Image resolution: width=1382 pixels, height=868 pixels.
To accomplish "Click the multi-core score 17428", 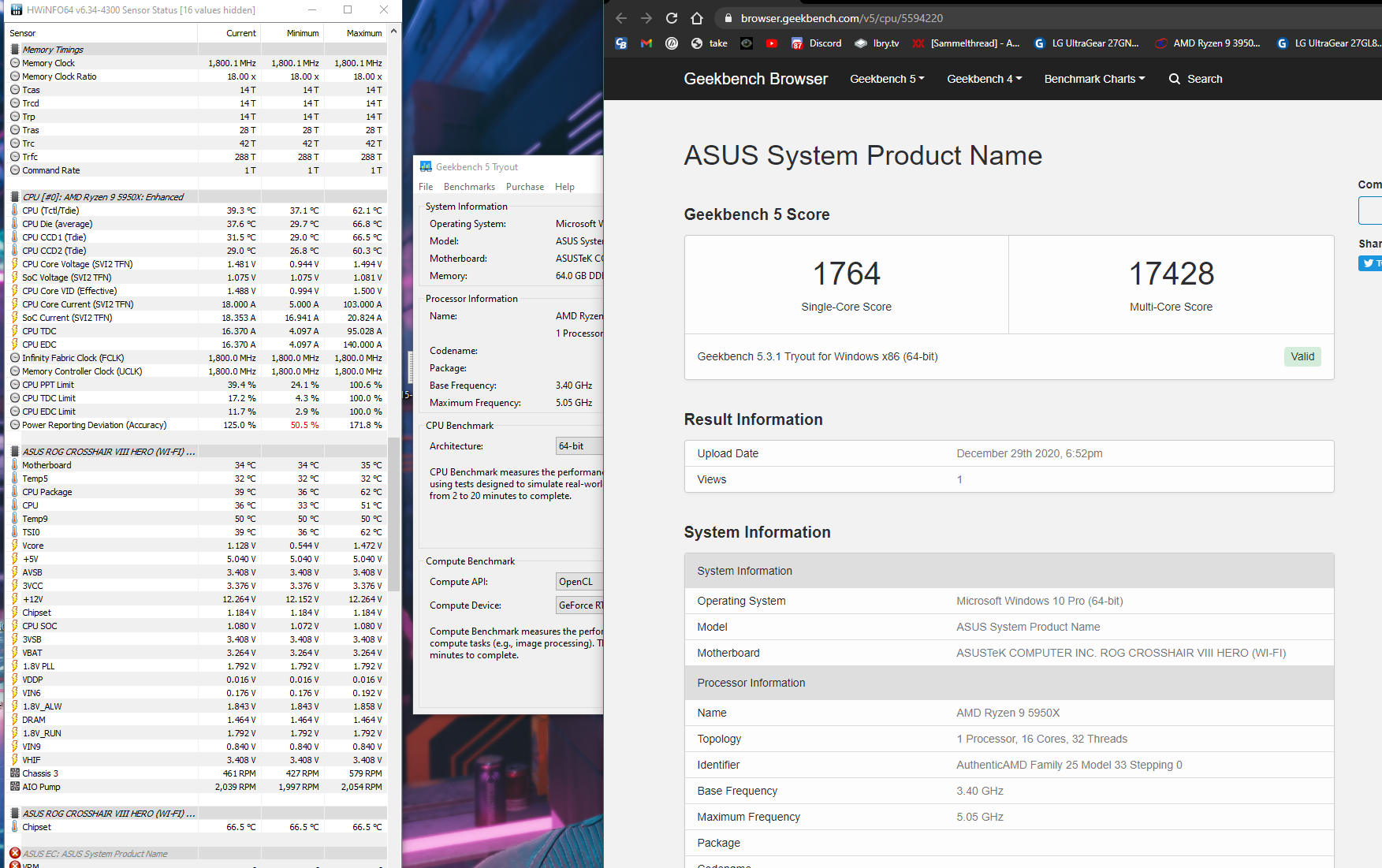I will [x=1171, y=274].
